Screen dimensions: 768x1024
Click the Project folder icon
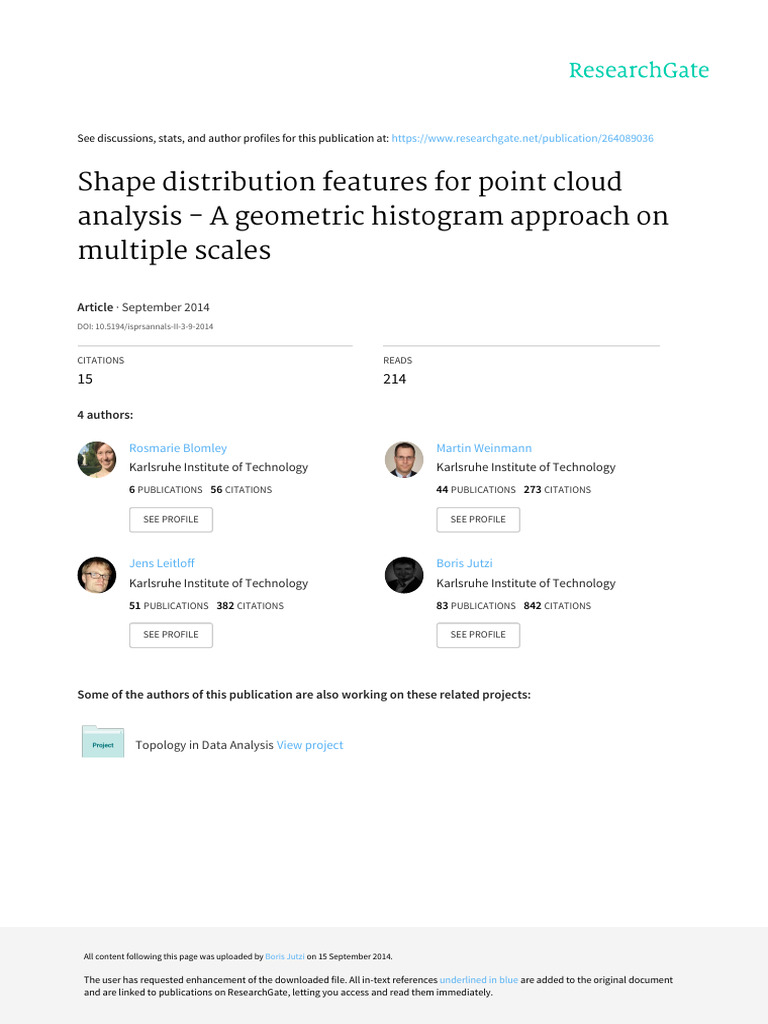(103, 743)
